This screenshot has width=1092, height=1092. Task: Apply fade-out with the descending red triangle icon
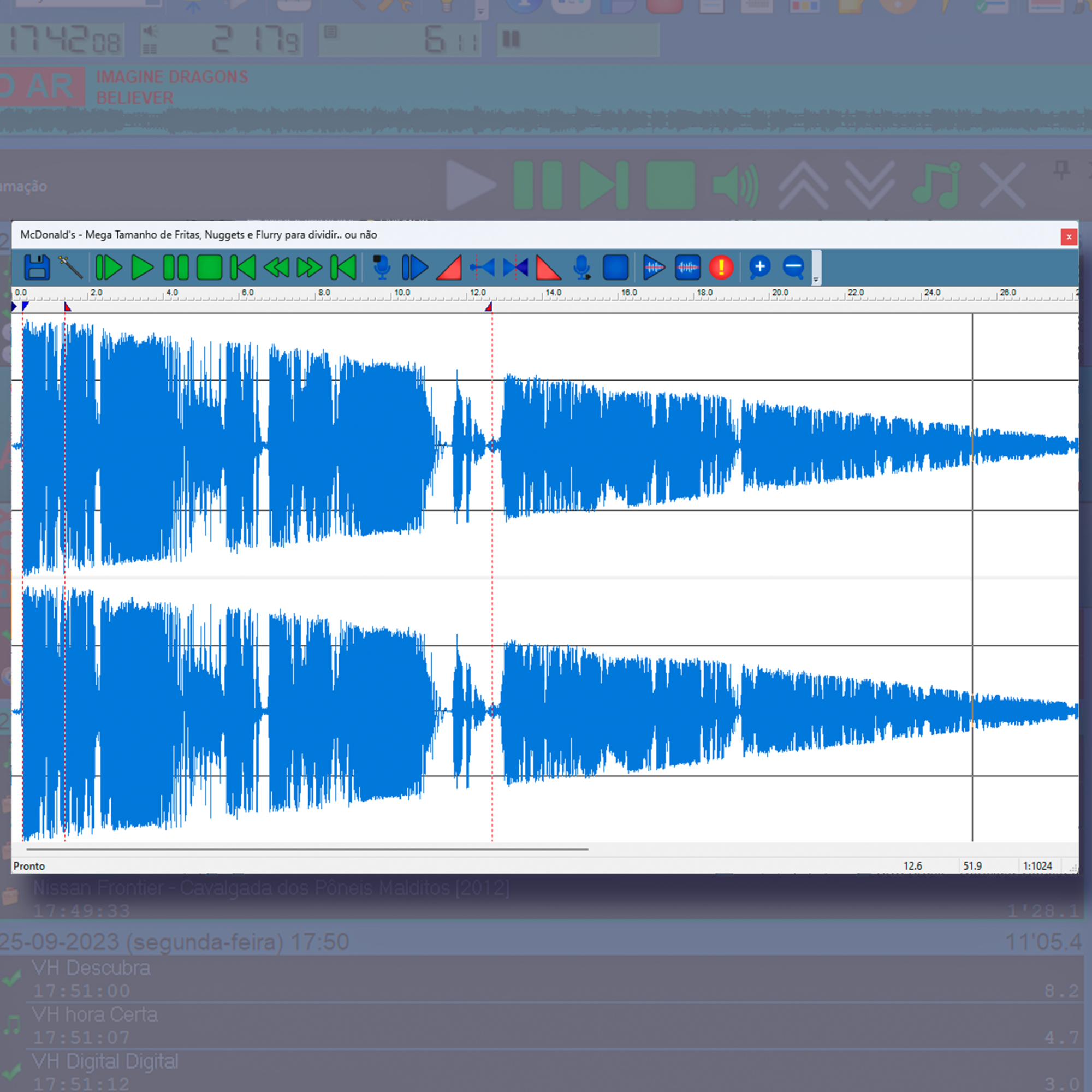point(548,268)
